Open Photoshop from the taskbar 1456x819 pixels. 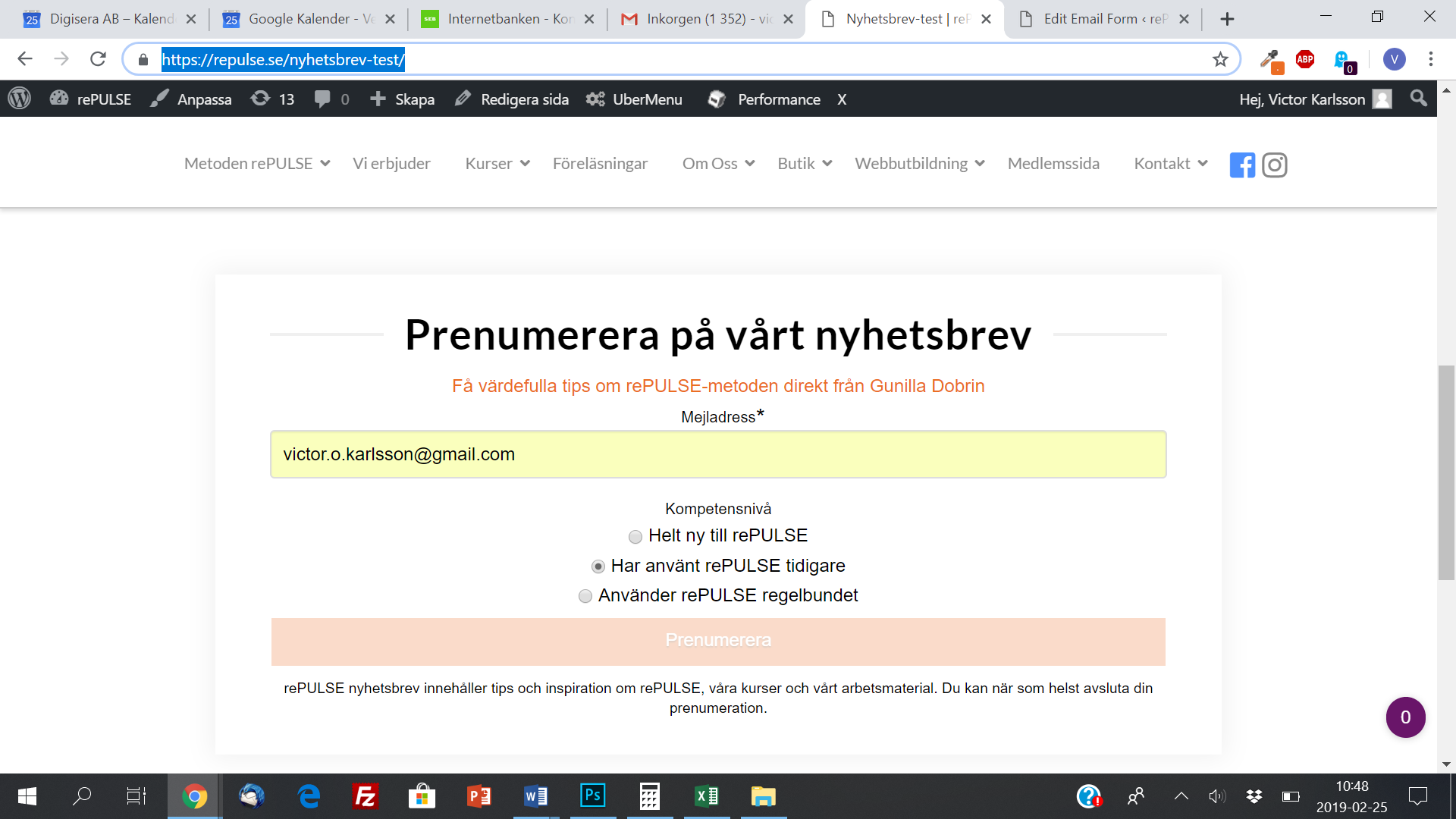tap(593, 795)
